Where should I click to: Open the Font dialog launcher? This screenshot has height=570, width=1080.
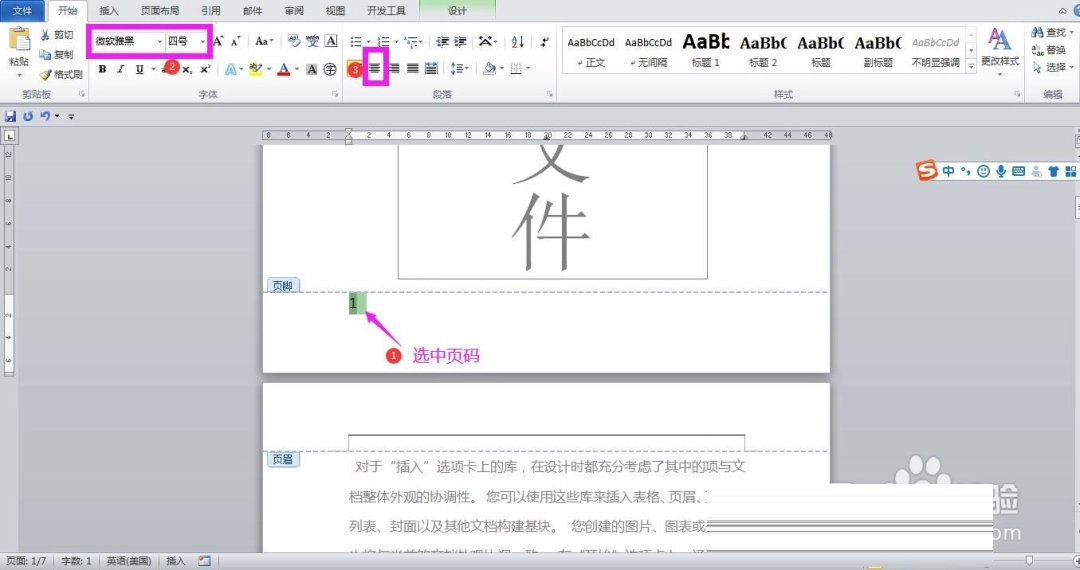[x=335, y=94]
